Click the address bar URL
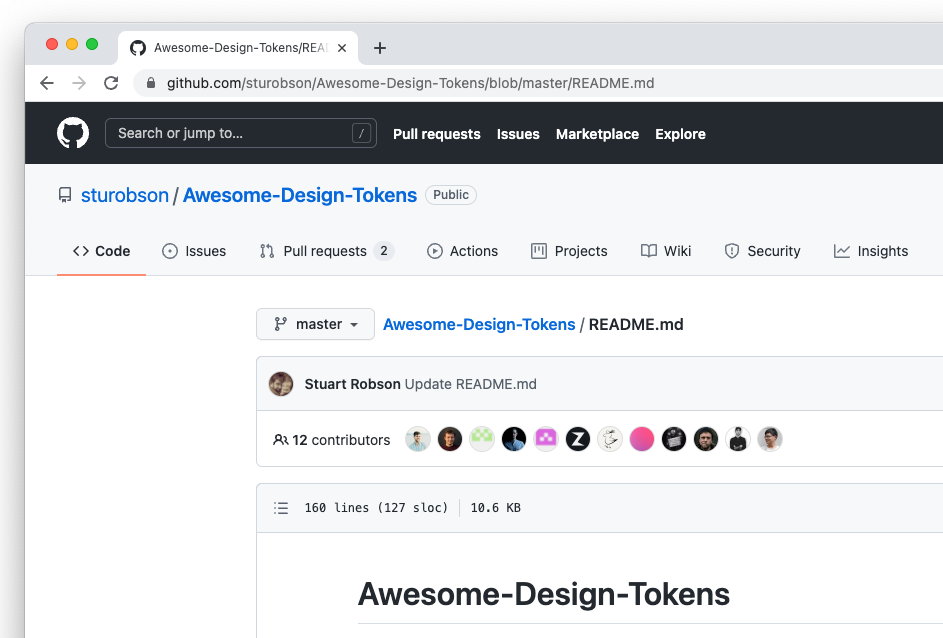The width and height of the screenshot is (943, 638). [410, 83]
